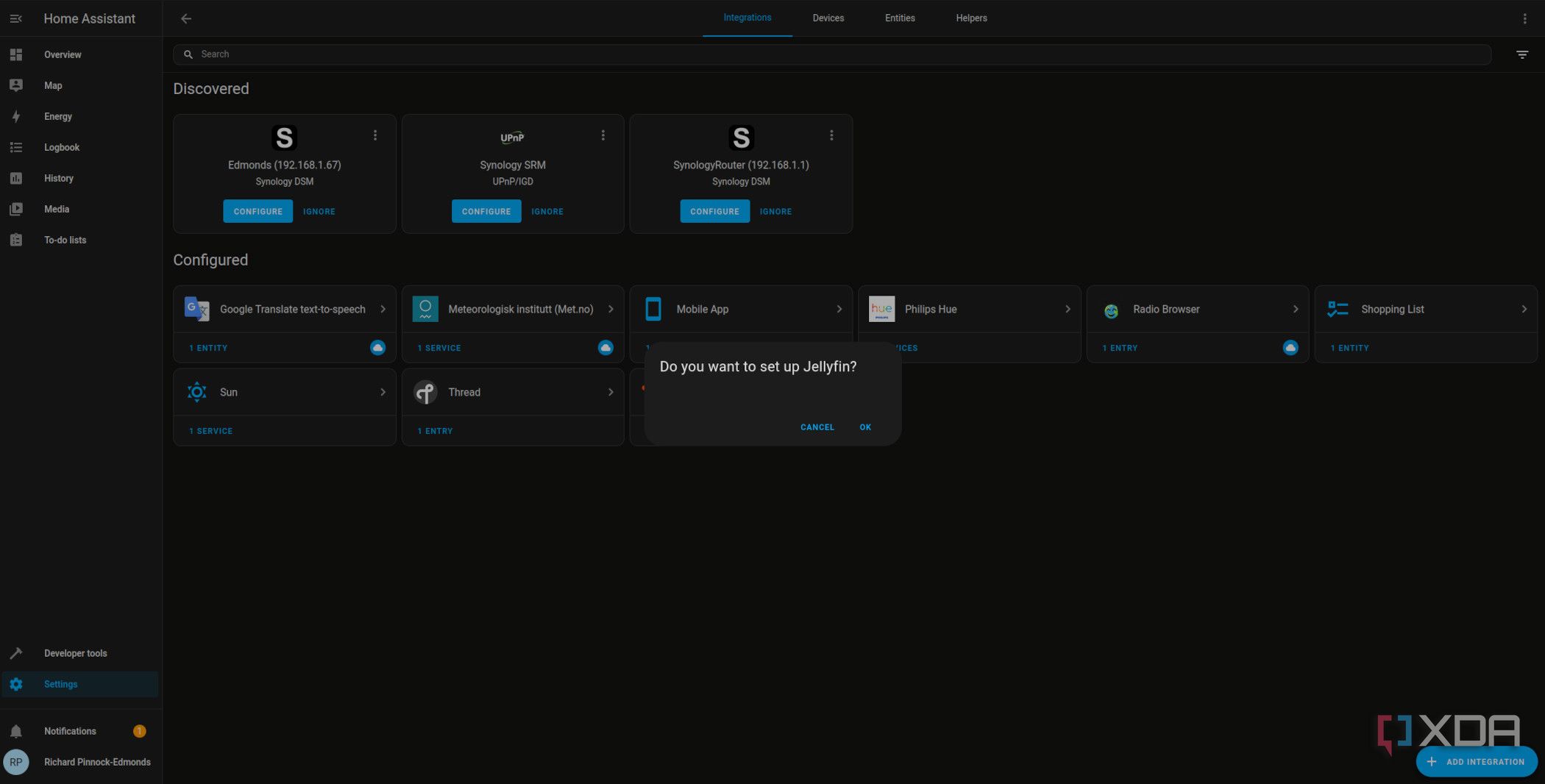This screenshot has height=784, width=1545.
Task: Check the Notifications bell
Action: pyautogui.click(x=70, y=731)
